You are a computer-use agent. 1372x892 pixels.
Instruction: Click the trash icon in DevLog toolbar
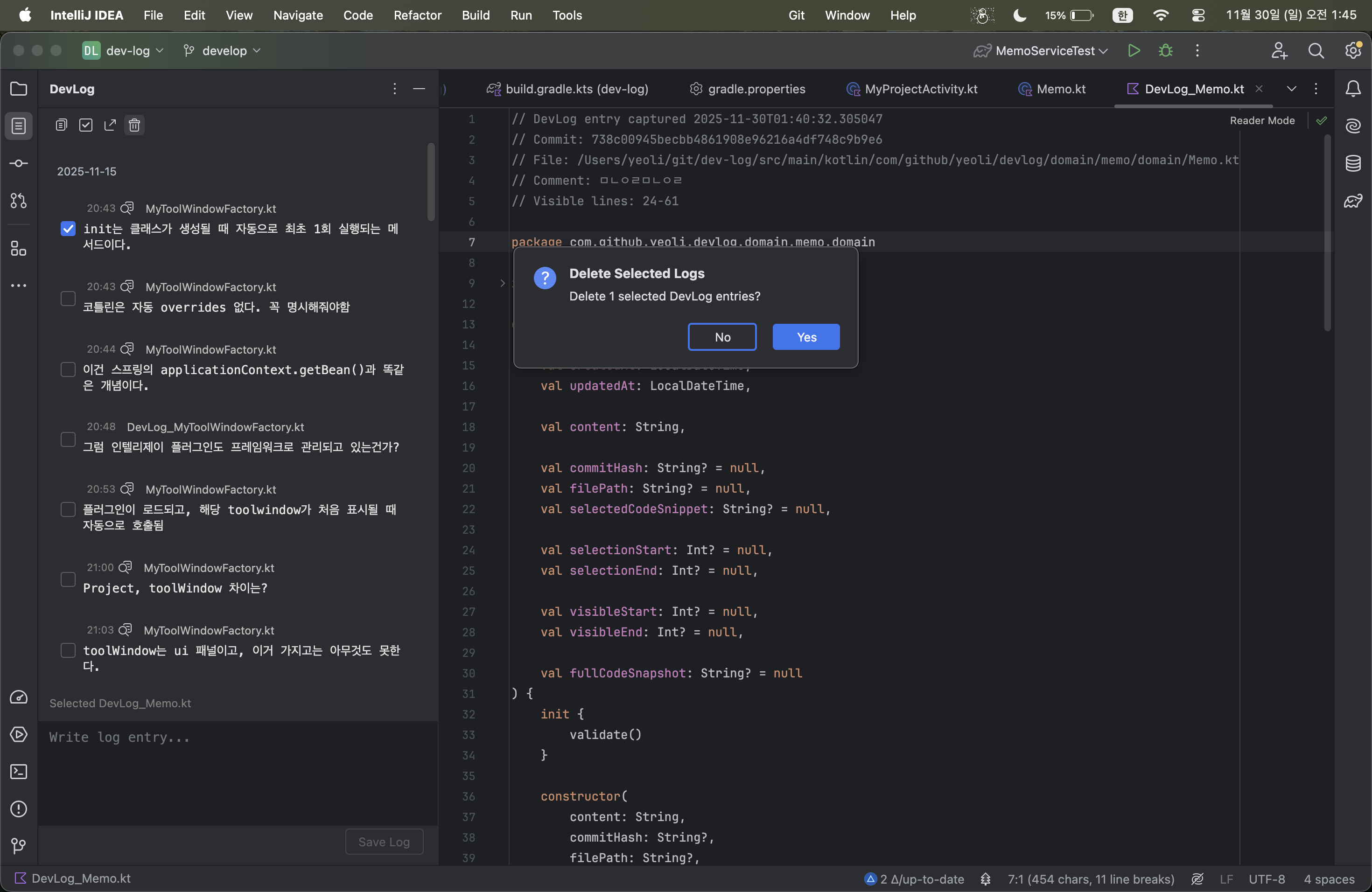click(134, 125)
